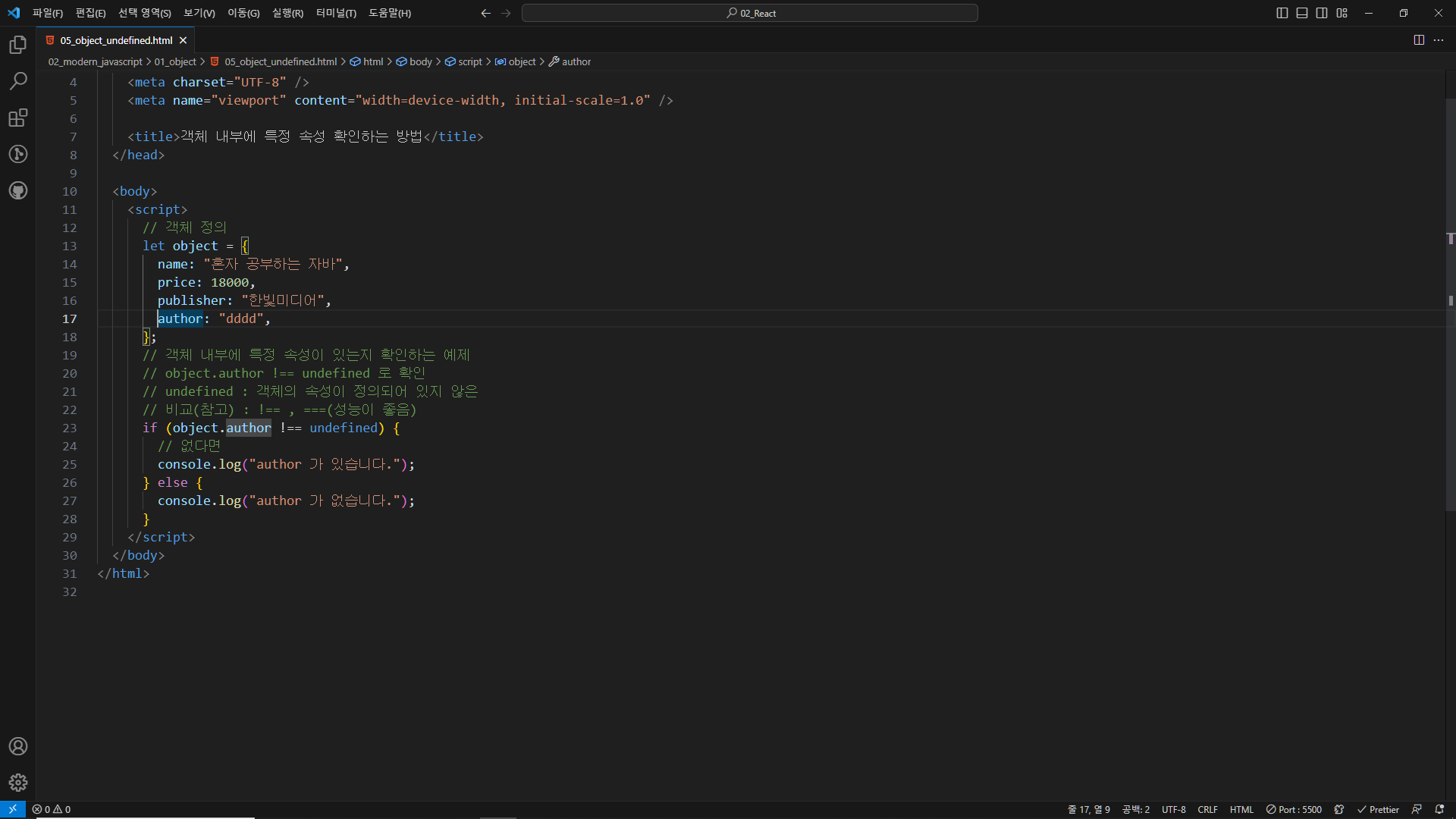This screenshot has width=1456, height=819.
Task: Click the Prettier status bar button
Action: click(1378, 809)
